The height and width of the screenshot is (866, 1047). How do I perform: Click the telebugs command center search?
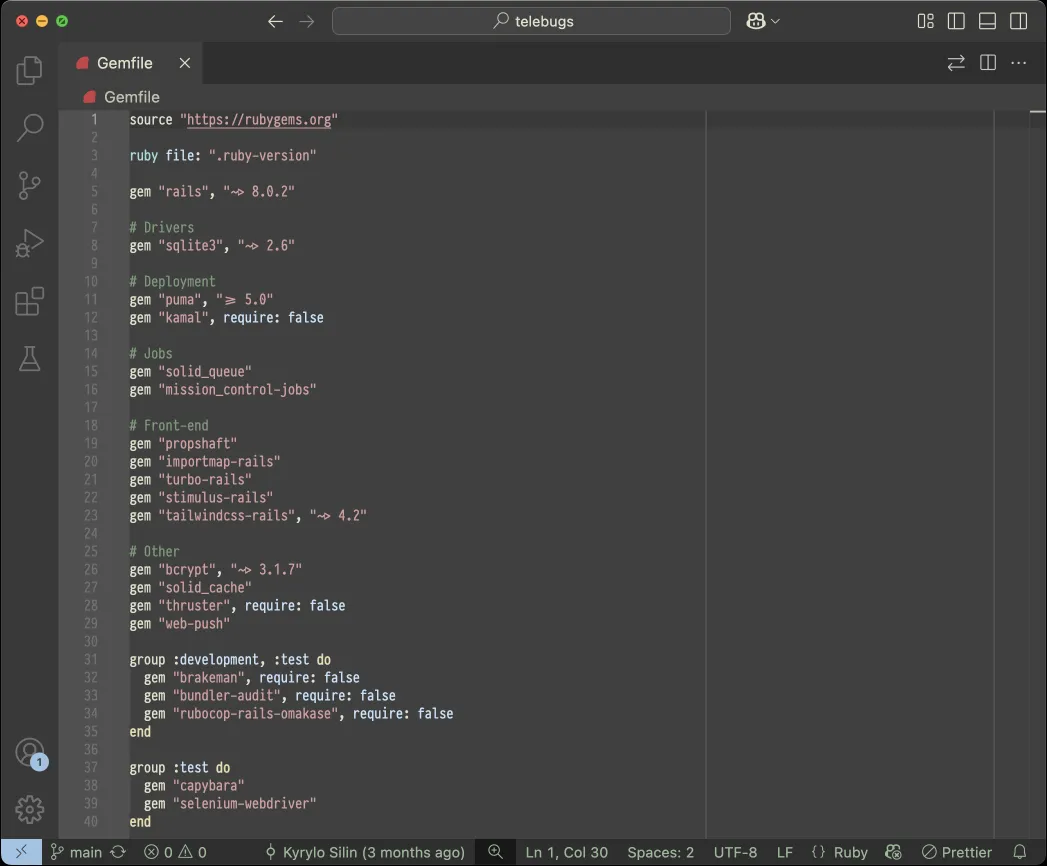531,21
